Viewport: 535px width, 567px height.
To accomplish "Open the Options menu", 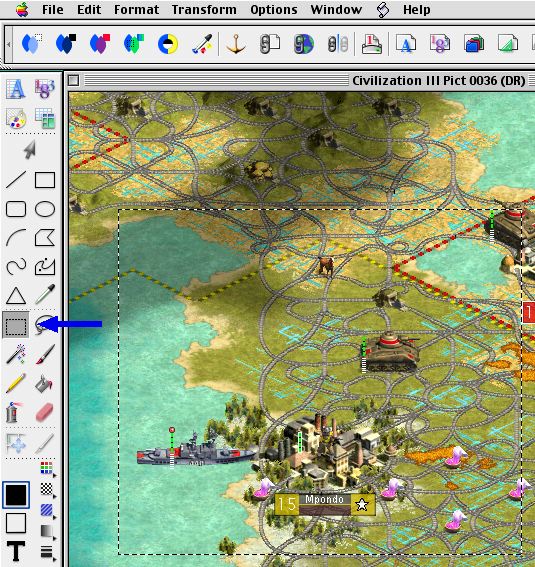I will pyautogui.click(x=274, y=9).
